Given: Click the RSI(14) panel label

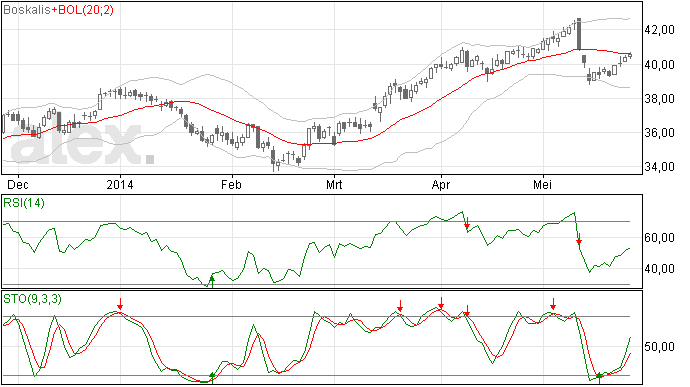Looking at the screenshot, I should [24, 203].
